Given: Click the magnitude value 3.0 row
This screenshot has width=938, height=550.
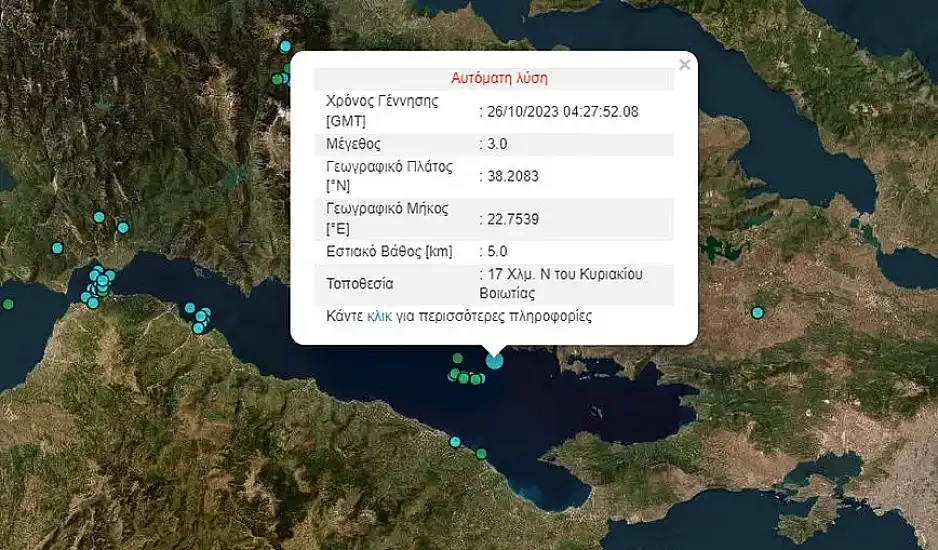Looking at the screenshot, I should click(495, 144).
